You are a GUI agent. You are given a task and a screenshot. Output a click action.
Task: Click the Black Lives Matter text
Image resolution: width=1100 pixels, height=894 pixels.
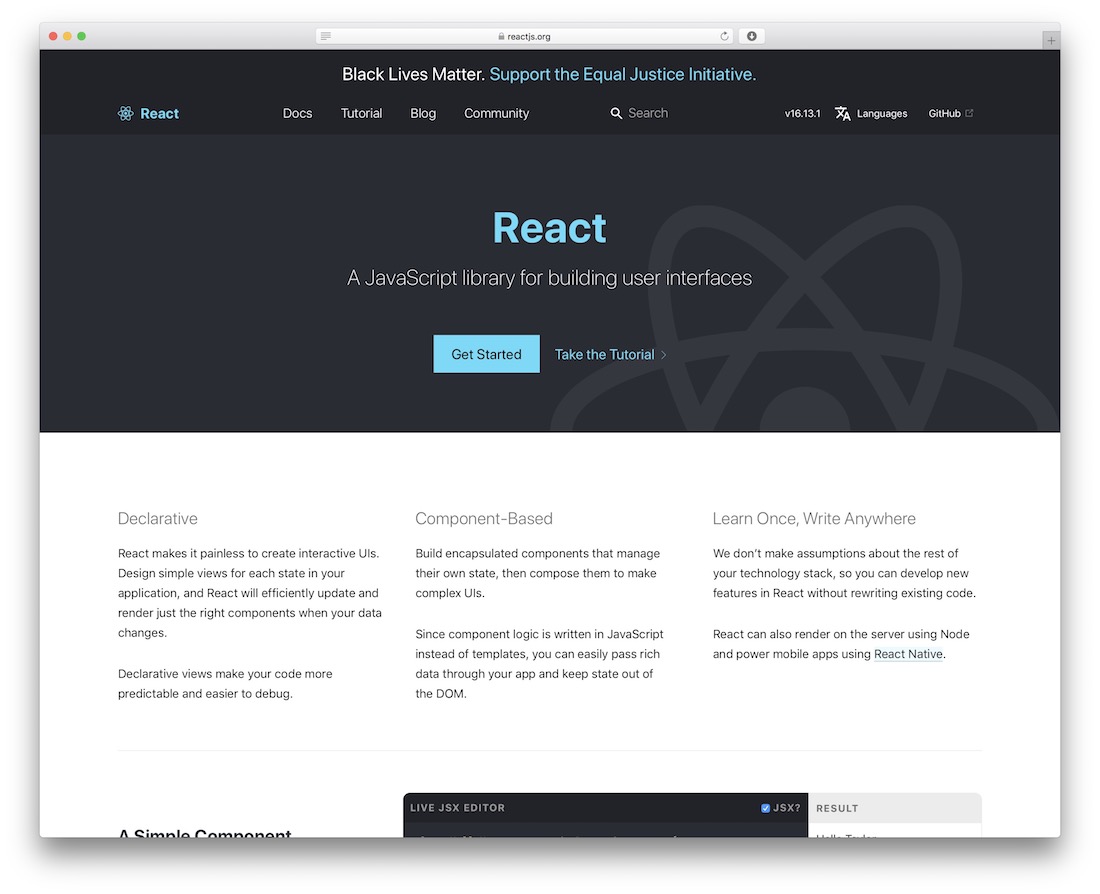[x=414, y=74]
